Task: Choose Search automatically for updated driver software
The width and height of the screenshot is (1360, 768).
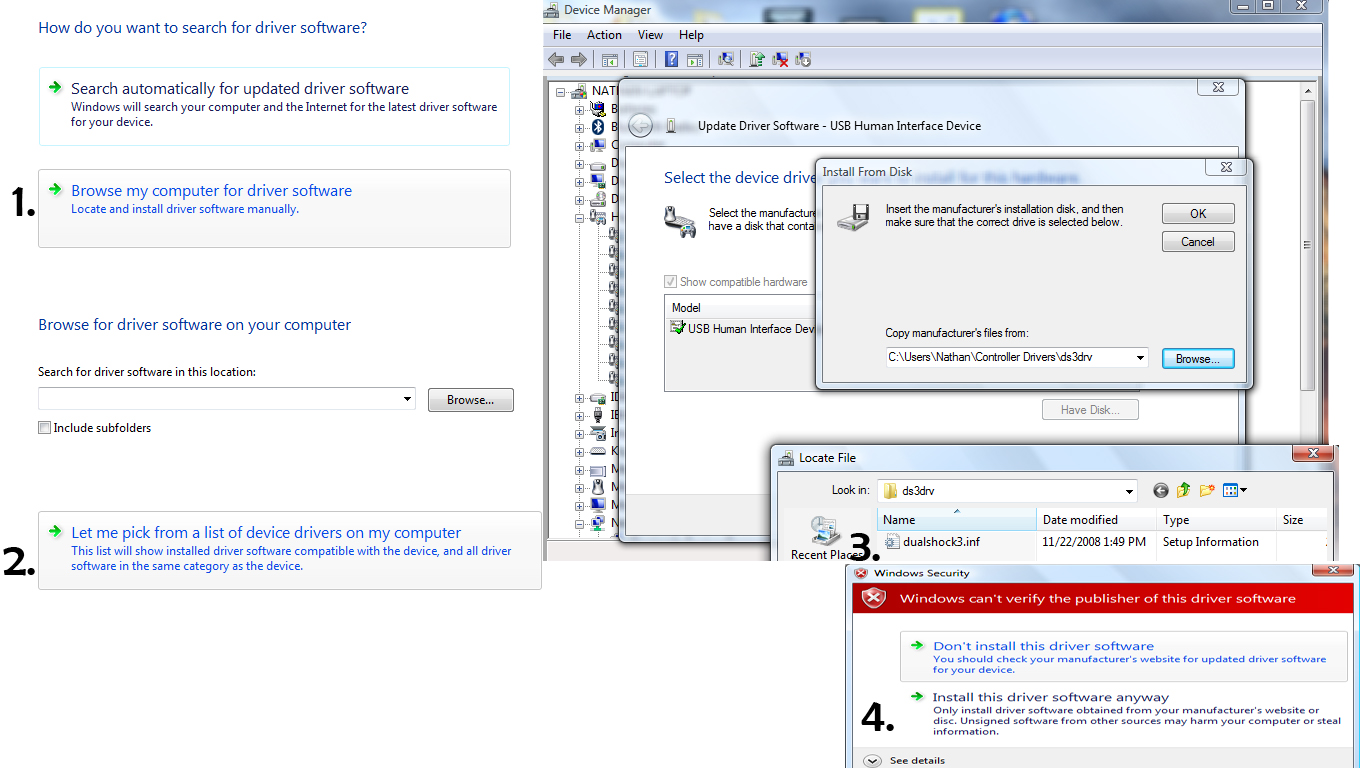Action: pyautogui.click(x=274, y=105)
